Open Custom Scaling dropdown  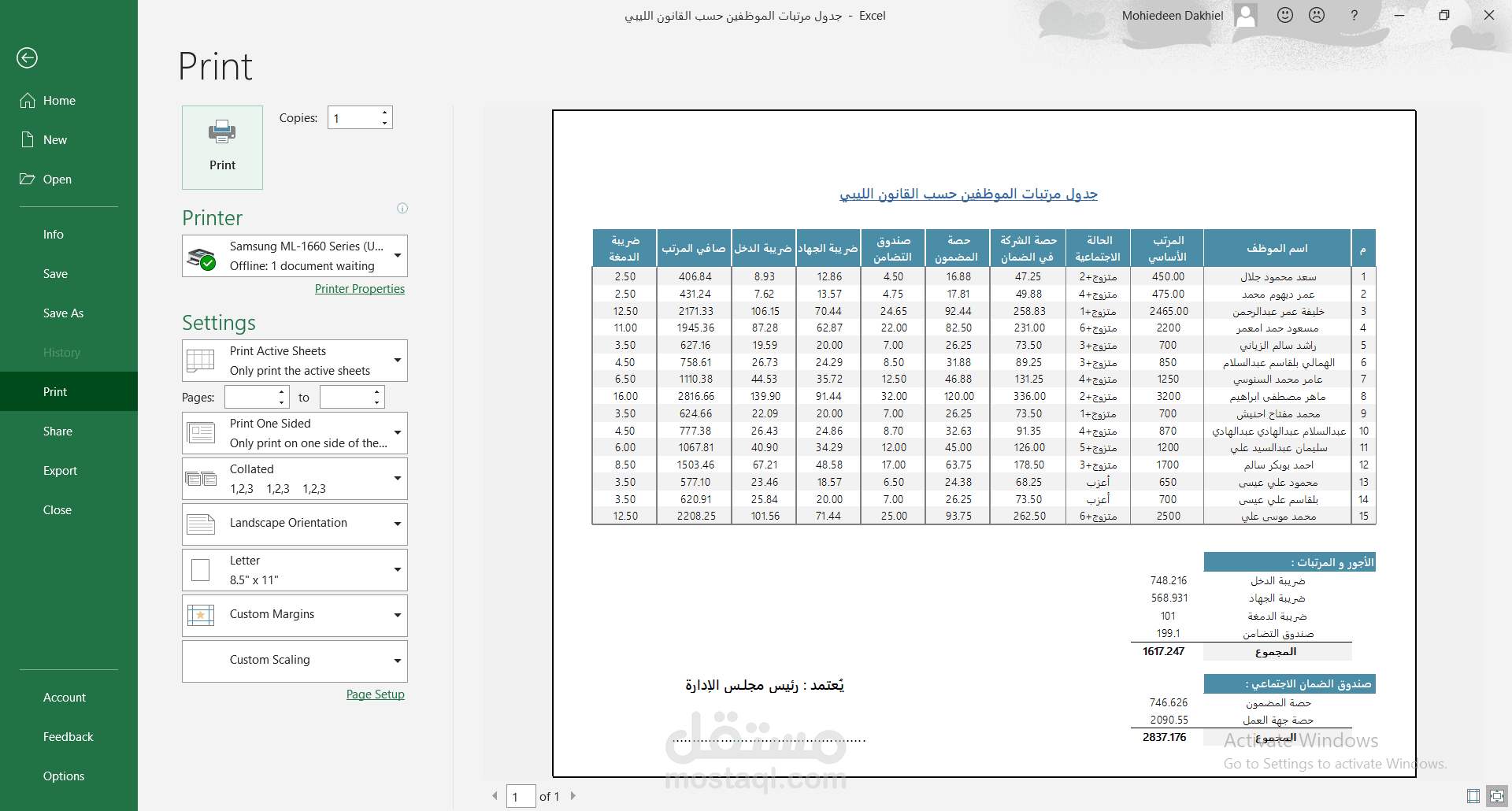pyautogui.click(x=295, y=661)
